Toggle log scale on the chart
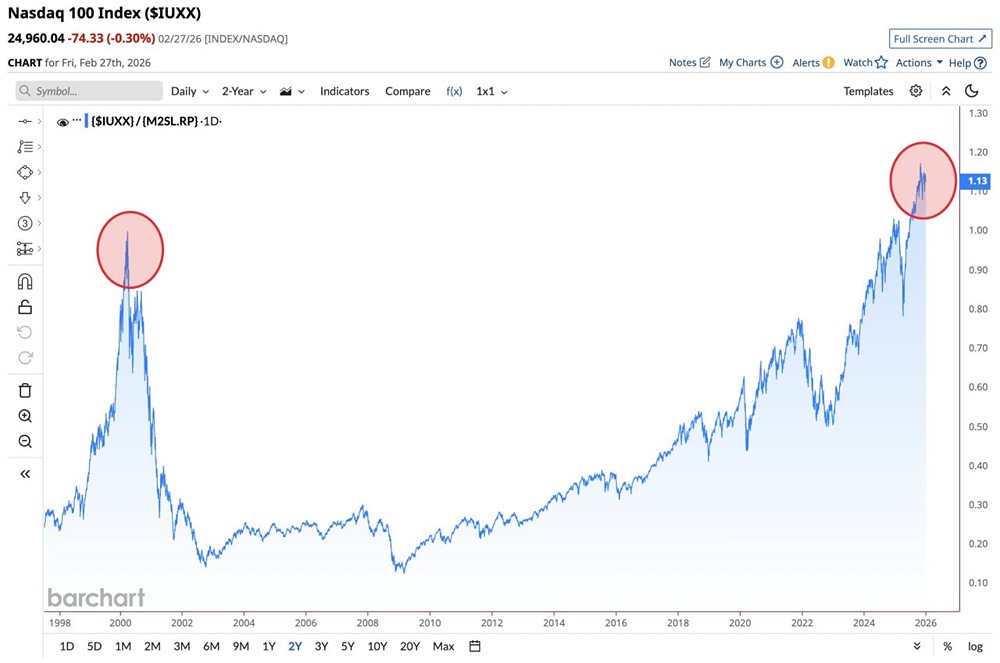Image resolution: width=1000 pixels, height=663 pixels. 975,646
